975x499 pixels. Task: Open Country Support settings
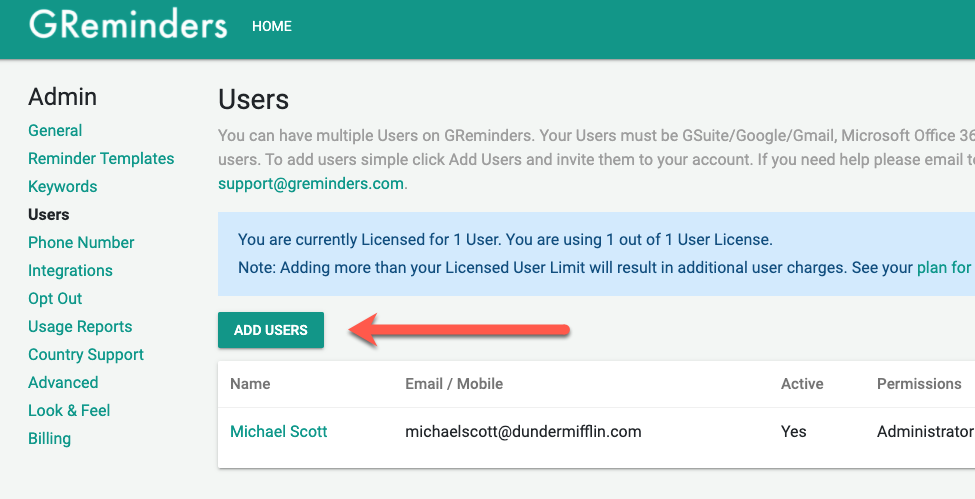(86, 355)
